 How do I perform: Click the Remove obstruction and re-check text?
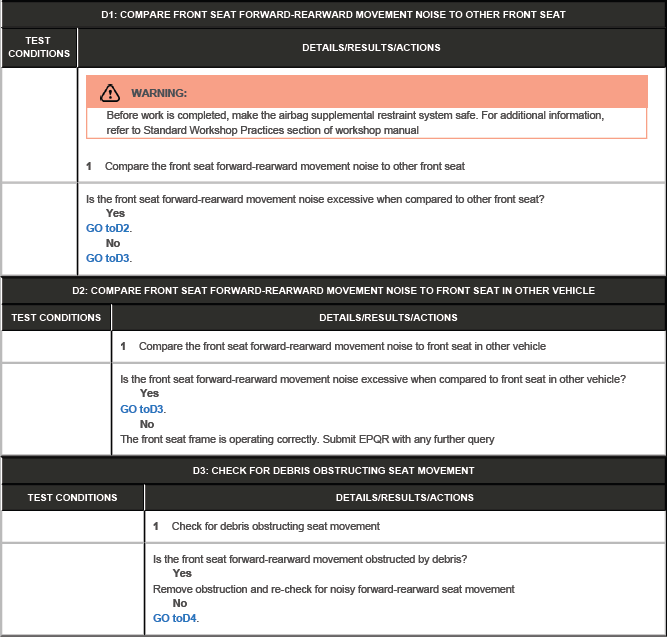[333, 589]
